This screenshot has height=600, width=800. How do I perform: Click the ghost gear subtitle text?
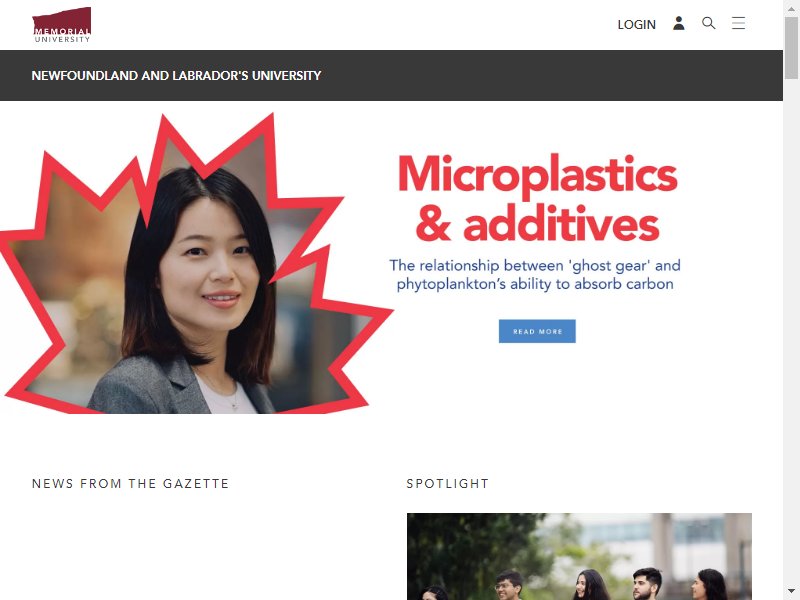535,274
